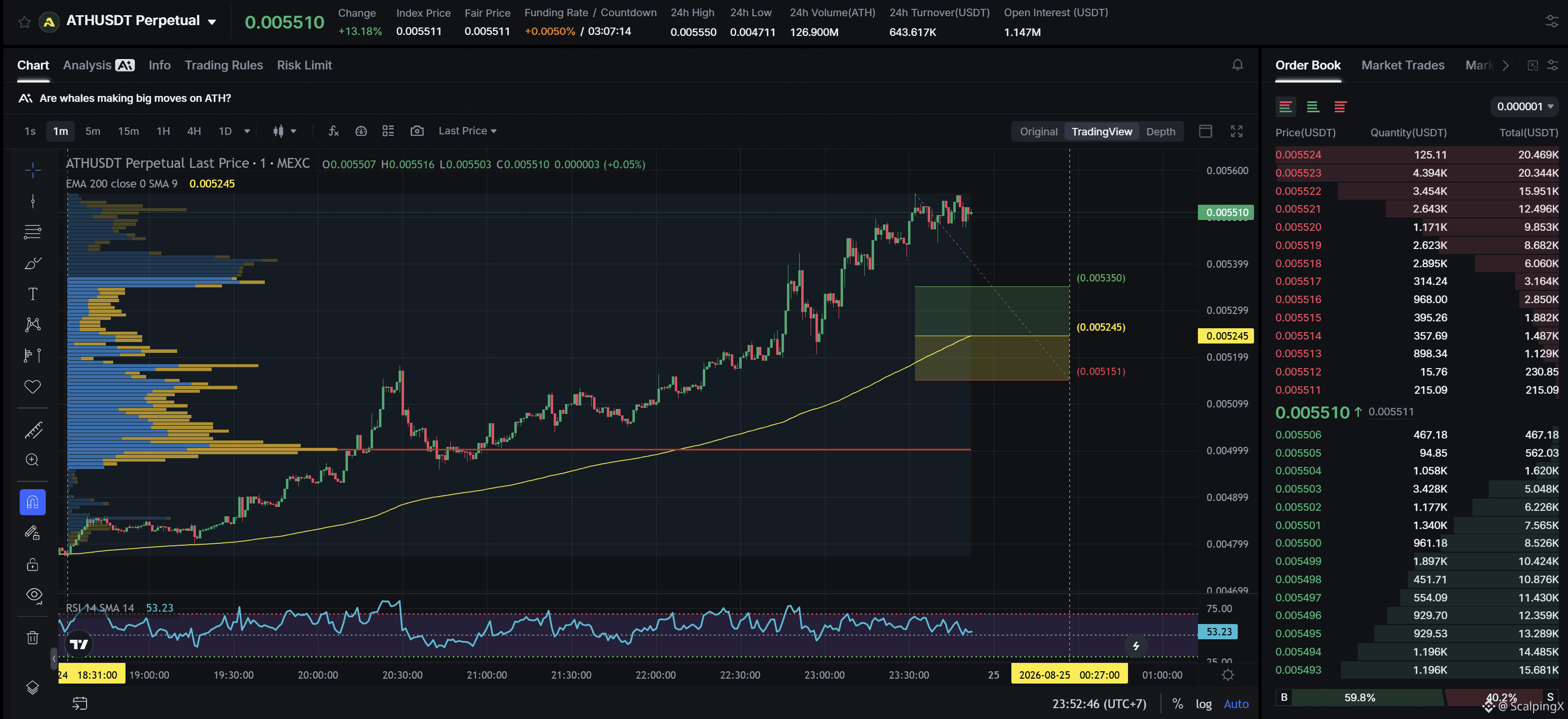Select the 1H timeframe
Image resolution: width=1568 pixels, height=719 pixels.
pyautogui.click(x=163, y=131)
